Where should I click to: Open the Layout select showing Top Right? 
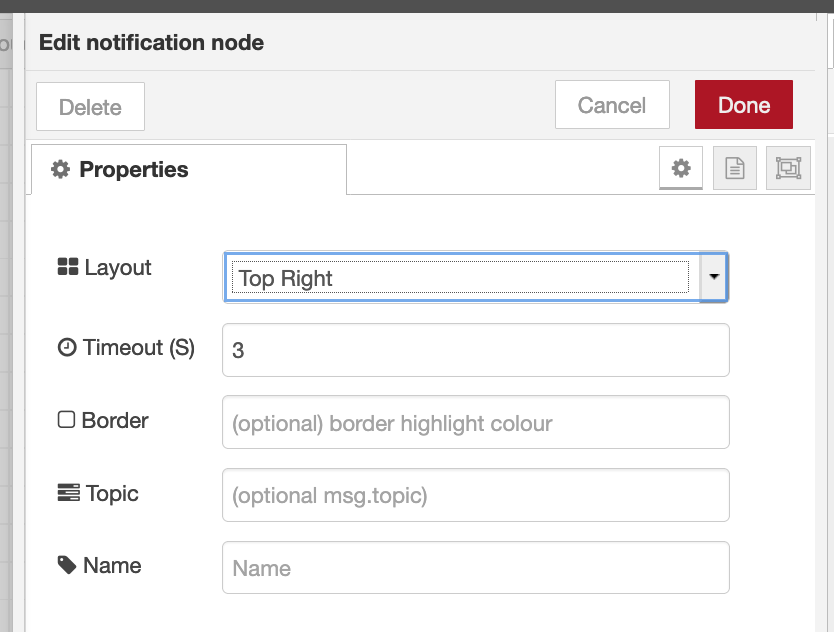pyautogui.click(x=460, y=278)
